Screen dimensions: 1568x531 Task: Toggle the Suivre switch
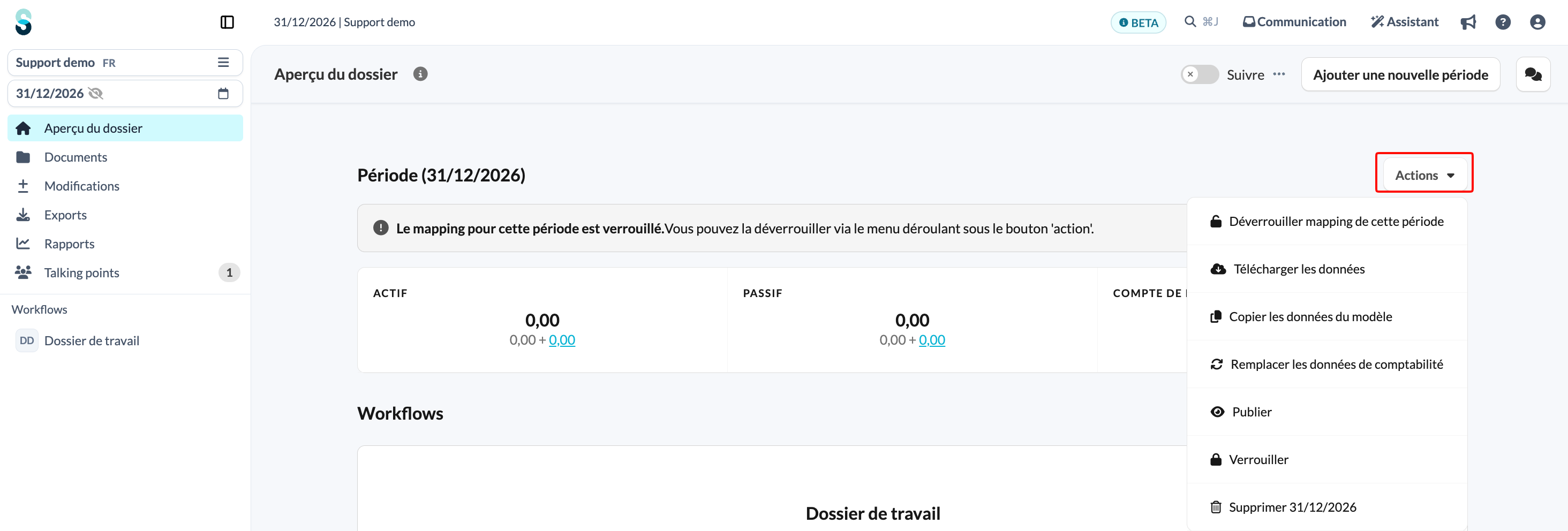click(x=1200, y=74)
